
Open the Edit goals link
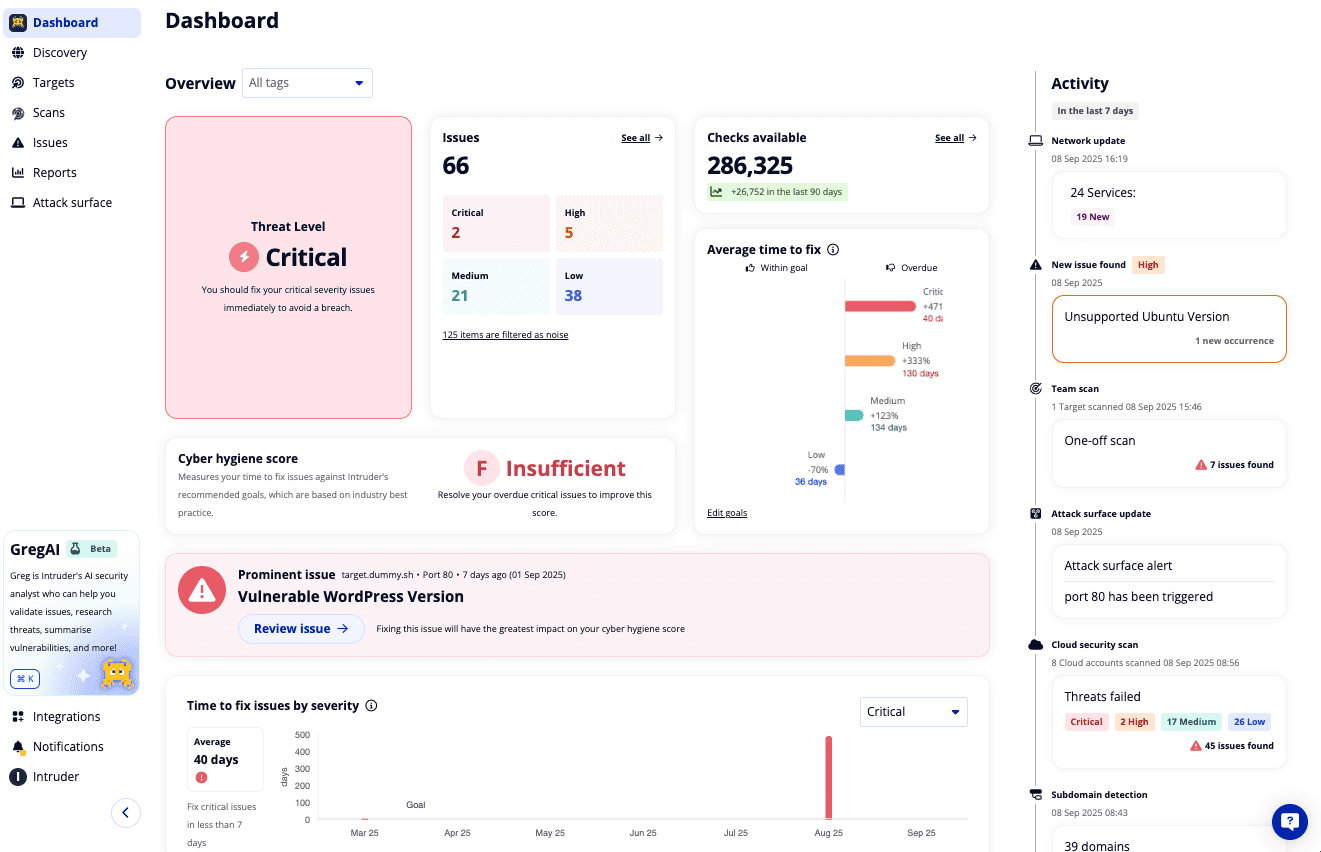727,513
